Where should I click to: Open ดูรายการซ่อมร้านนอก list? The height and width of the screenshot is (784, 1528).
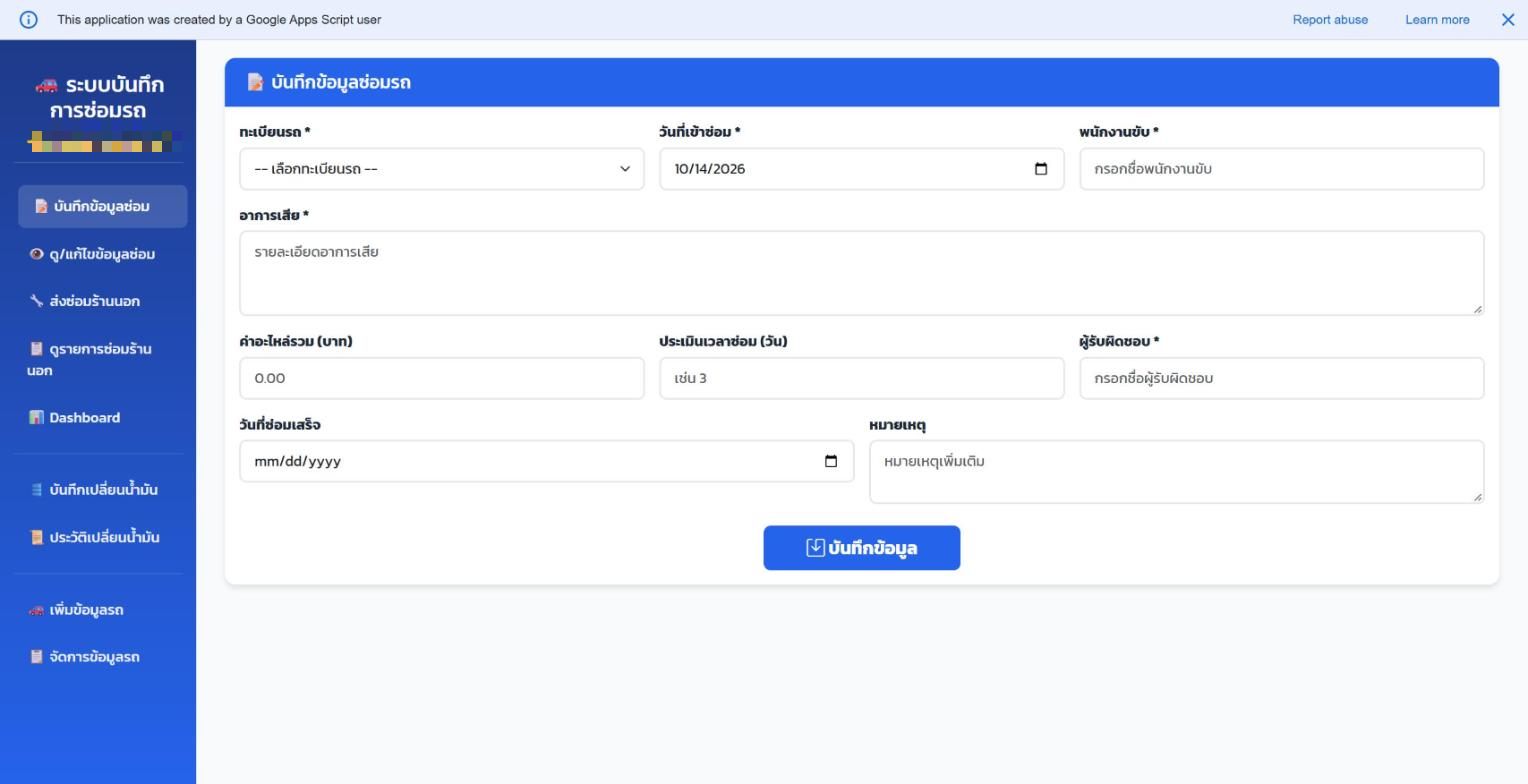coord(102,359)
